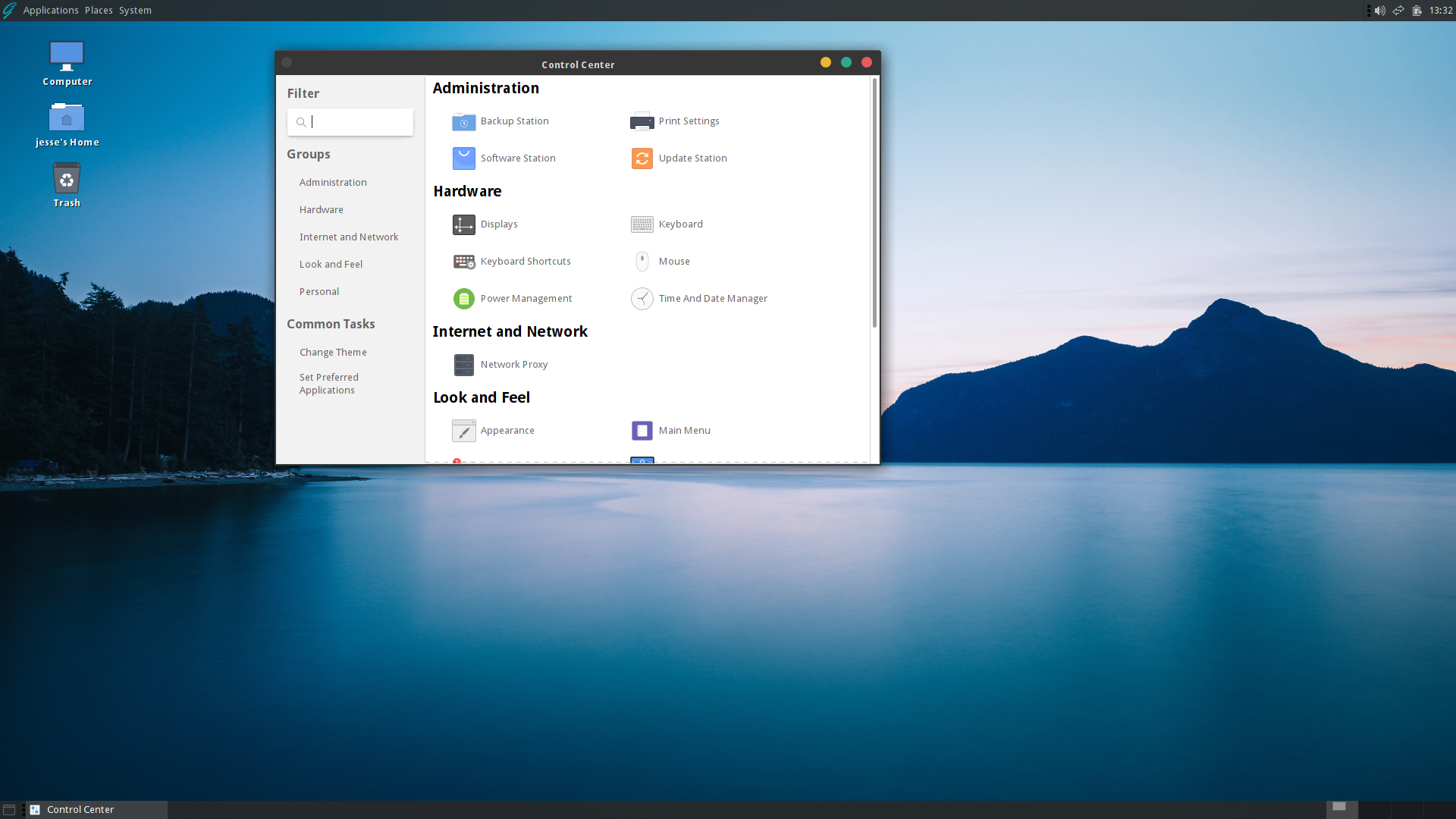Jump to Administration group
Viewport: 1456px width, 819px height.
pyautogui.click(x=333, y=183)
